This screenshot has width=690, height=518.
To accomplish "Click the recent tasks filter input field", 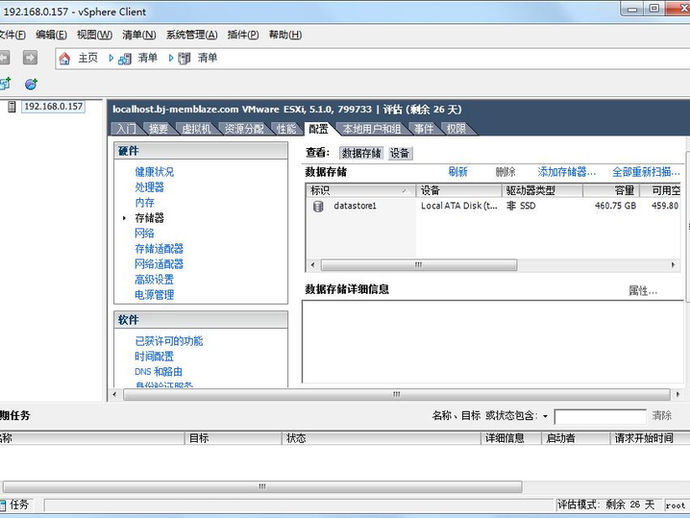I will coord(600,416).
